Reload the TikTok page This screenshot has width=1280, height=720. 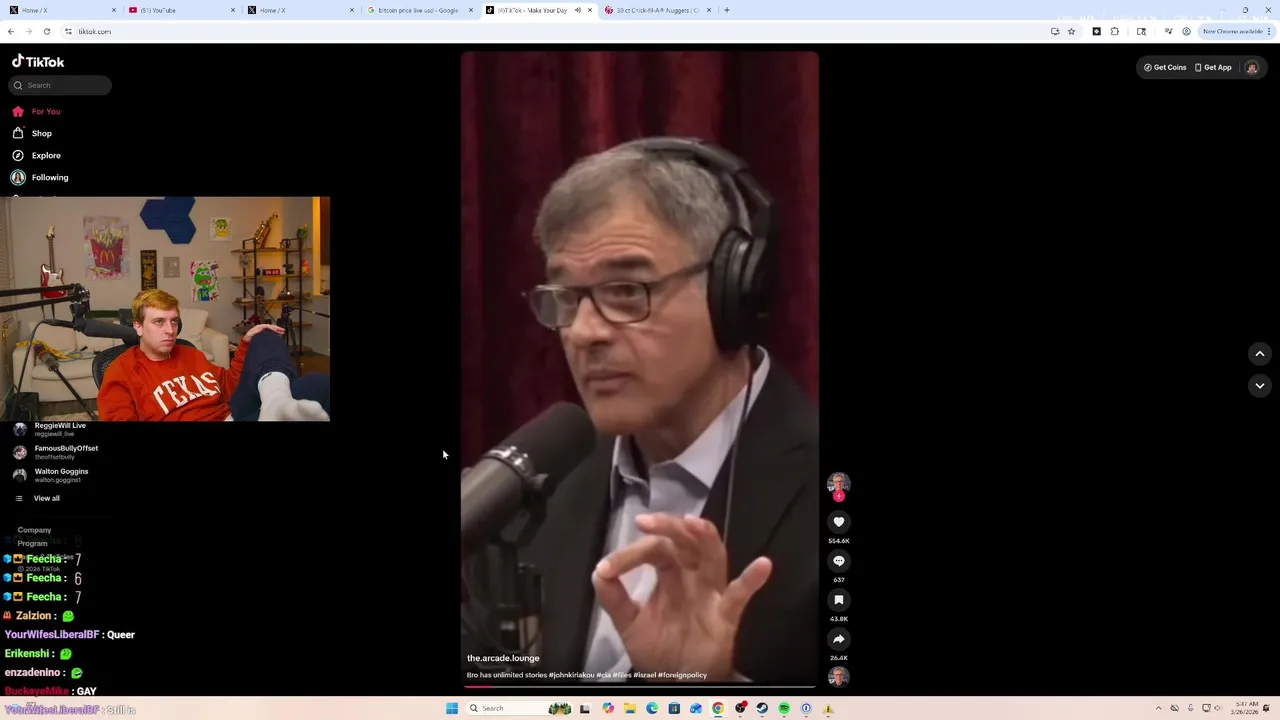[47, 31]
